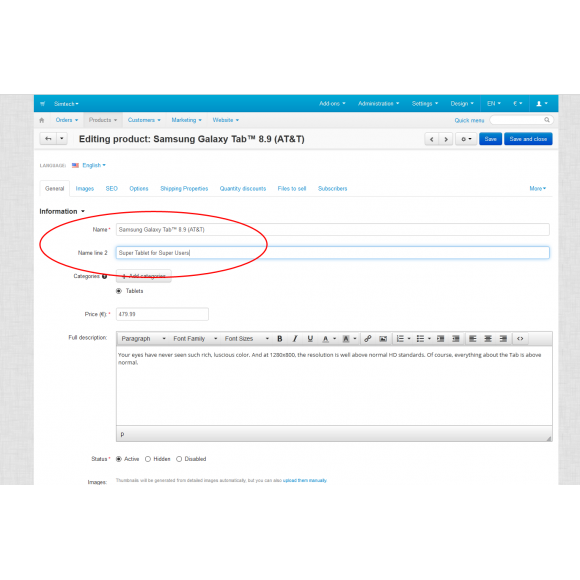Insert image in description editor
Screen dimensions: 580x580
[x=383, y=338]
